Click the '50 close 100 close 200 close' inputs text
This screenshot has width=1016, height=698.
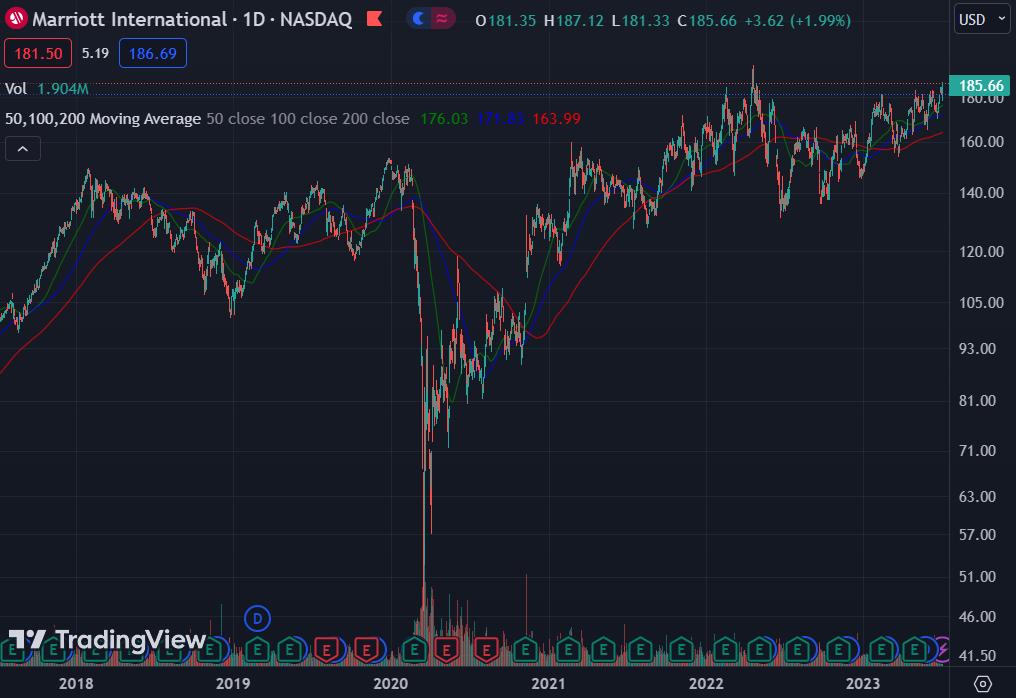coord(308,119)
